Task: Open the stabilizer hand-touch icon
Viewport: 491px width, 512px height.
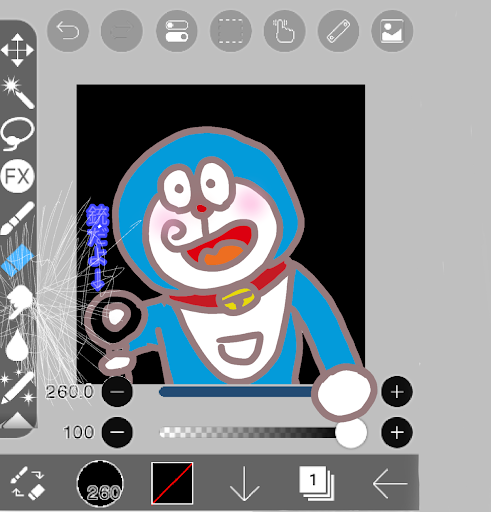Action: 284,31
